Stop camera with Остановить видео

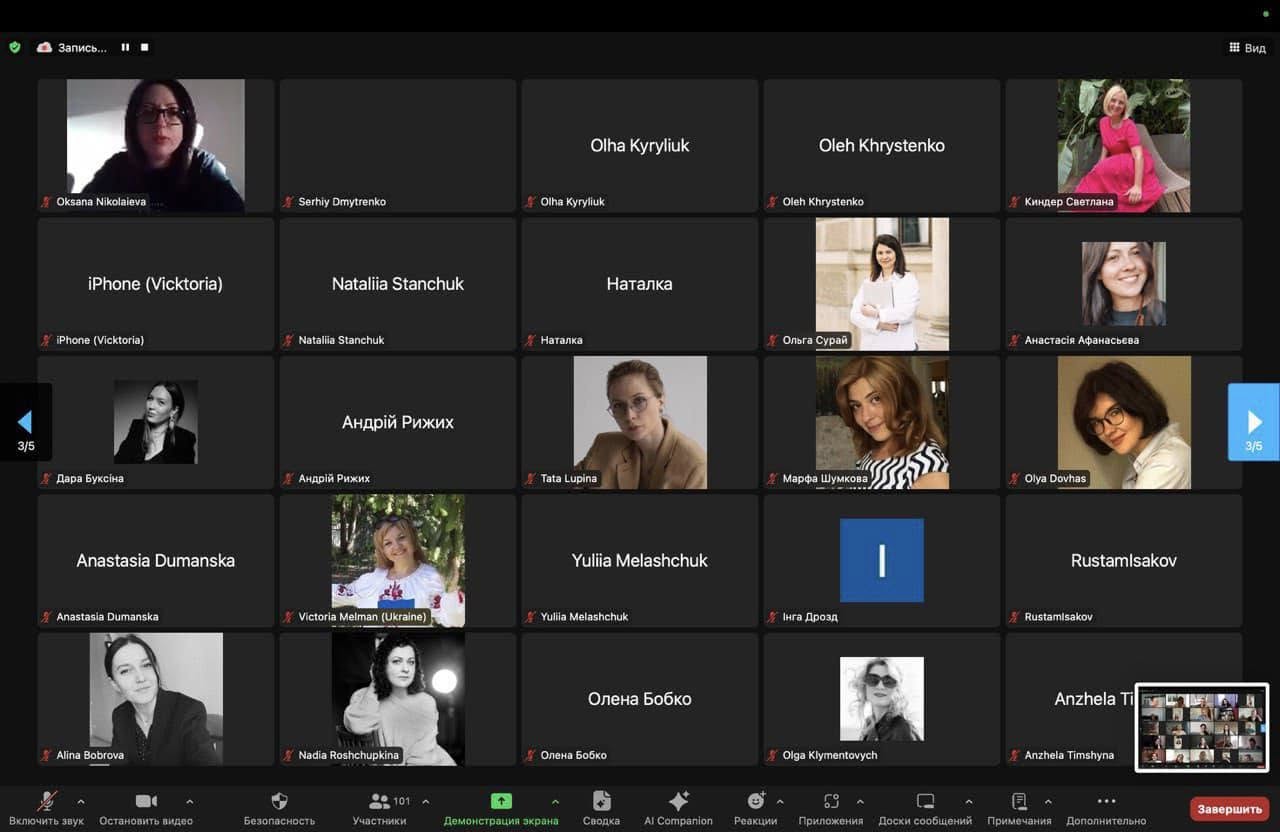point(146,802)
